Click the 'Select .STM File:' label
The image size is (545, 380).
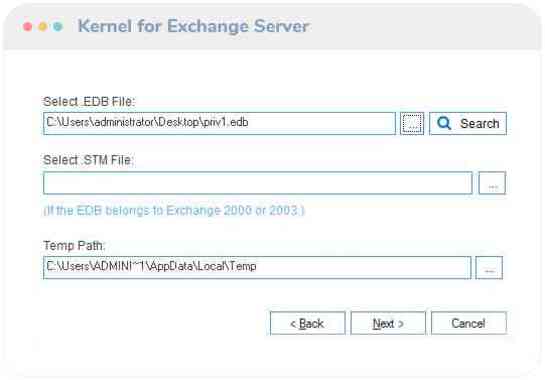coord(88,160)
